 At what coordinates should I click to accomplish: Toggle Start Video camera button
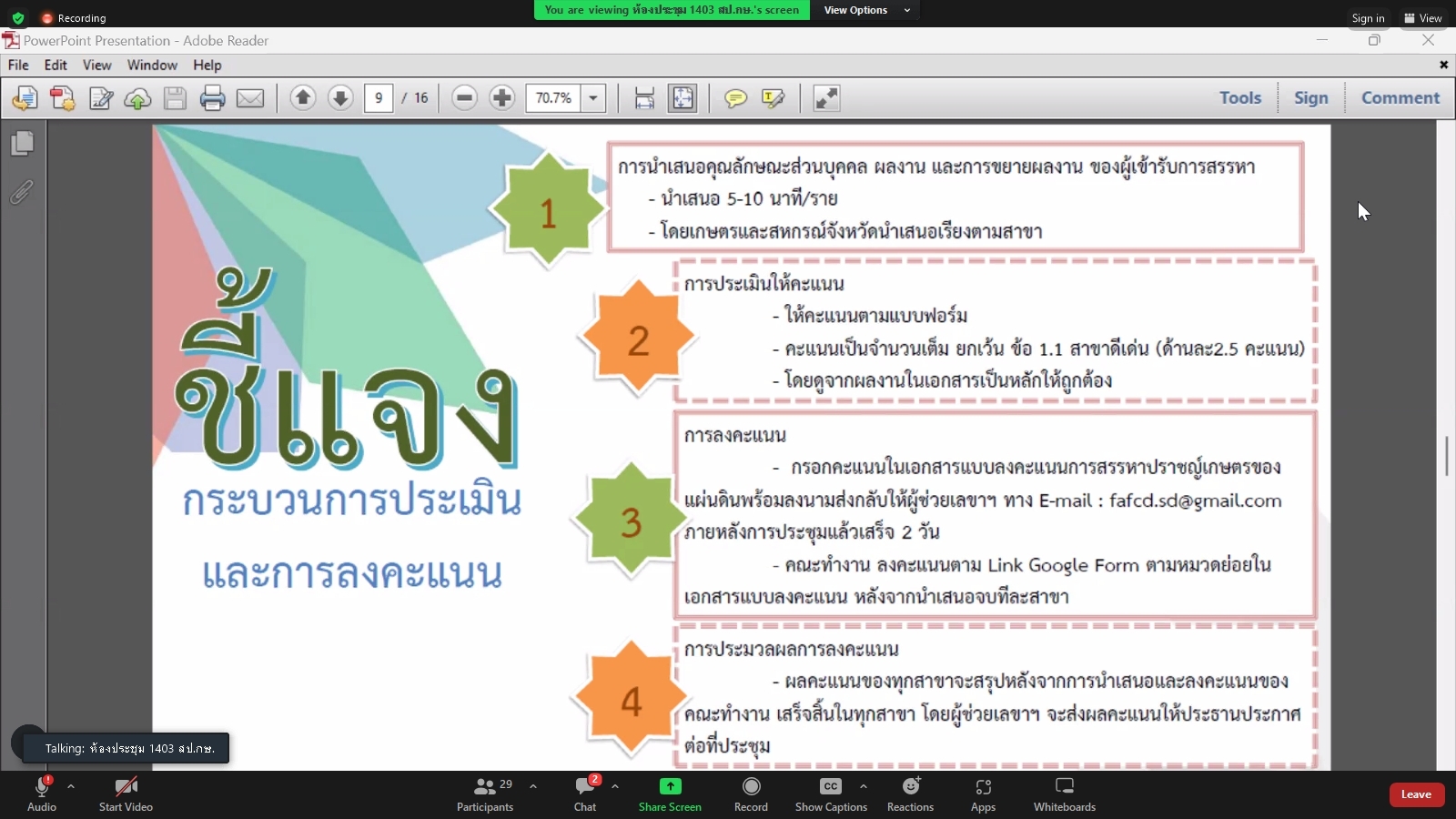coord(126,794)
